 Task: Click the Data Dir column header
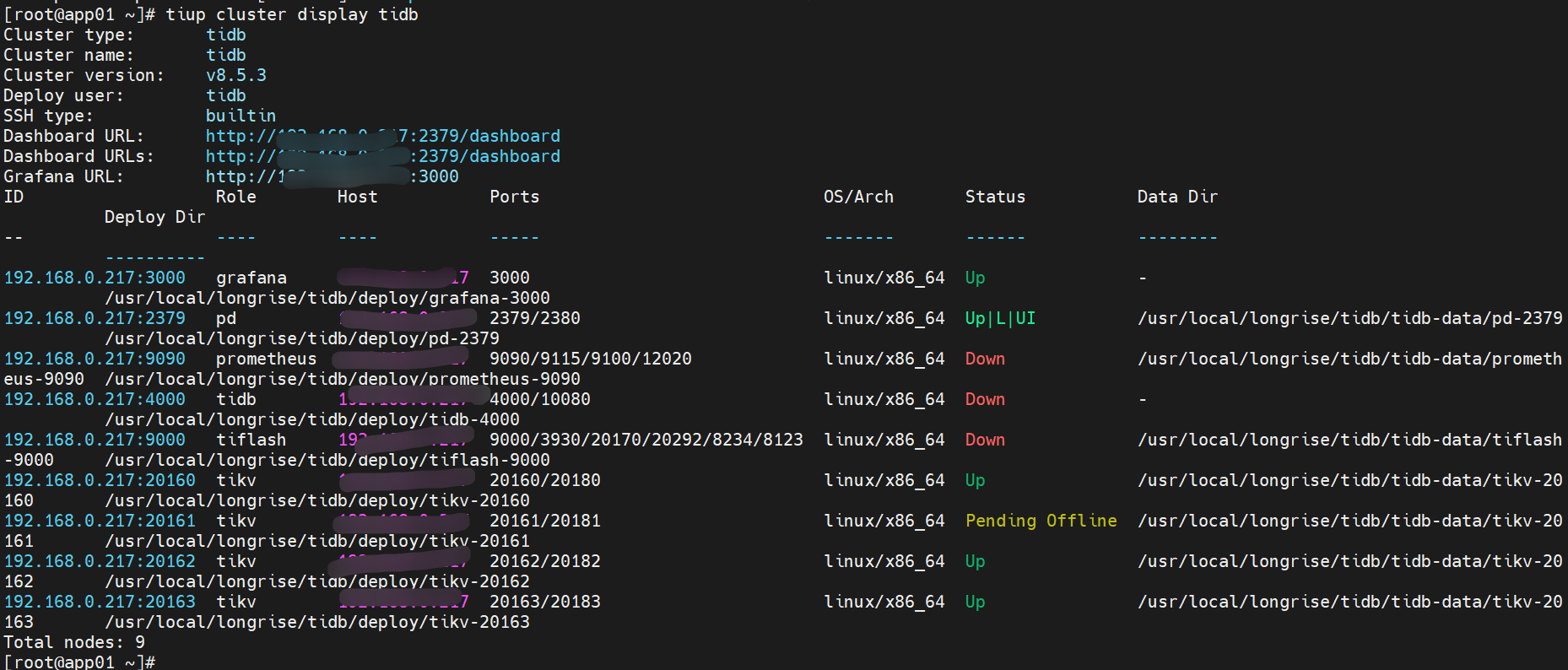pos(1177,197)
